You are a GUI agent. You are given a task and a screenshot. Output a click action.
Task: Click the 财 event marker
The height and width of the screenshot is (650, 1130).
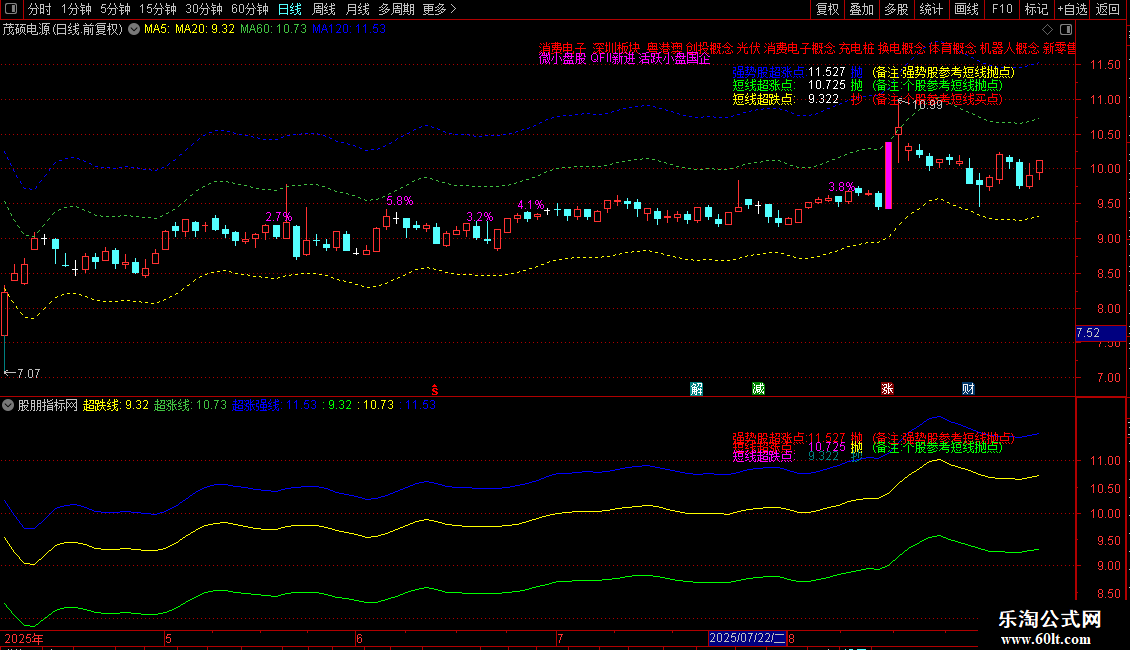pos(968,389)
